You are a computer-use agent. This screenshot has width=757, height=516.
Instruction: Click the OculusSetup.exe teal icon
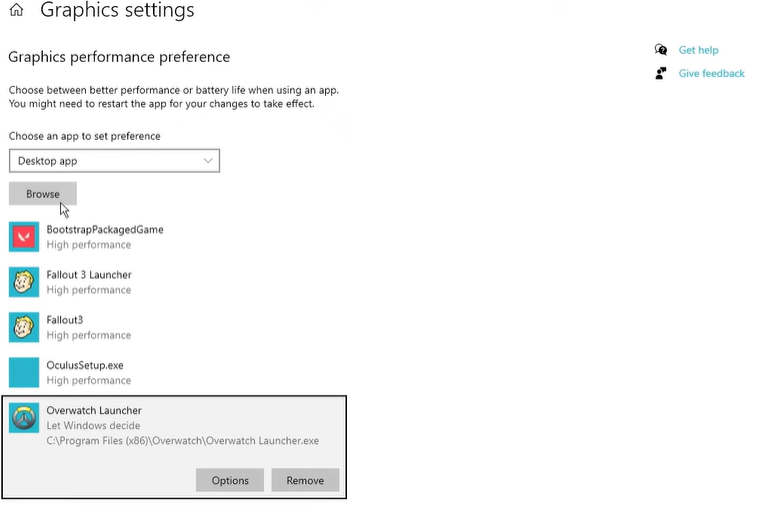tap(24, 372)
